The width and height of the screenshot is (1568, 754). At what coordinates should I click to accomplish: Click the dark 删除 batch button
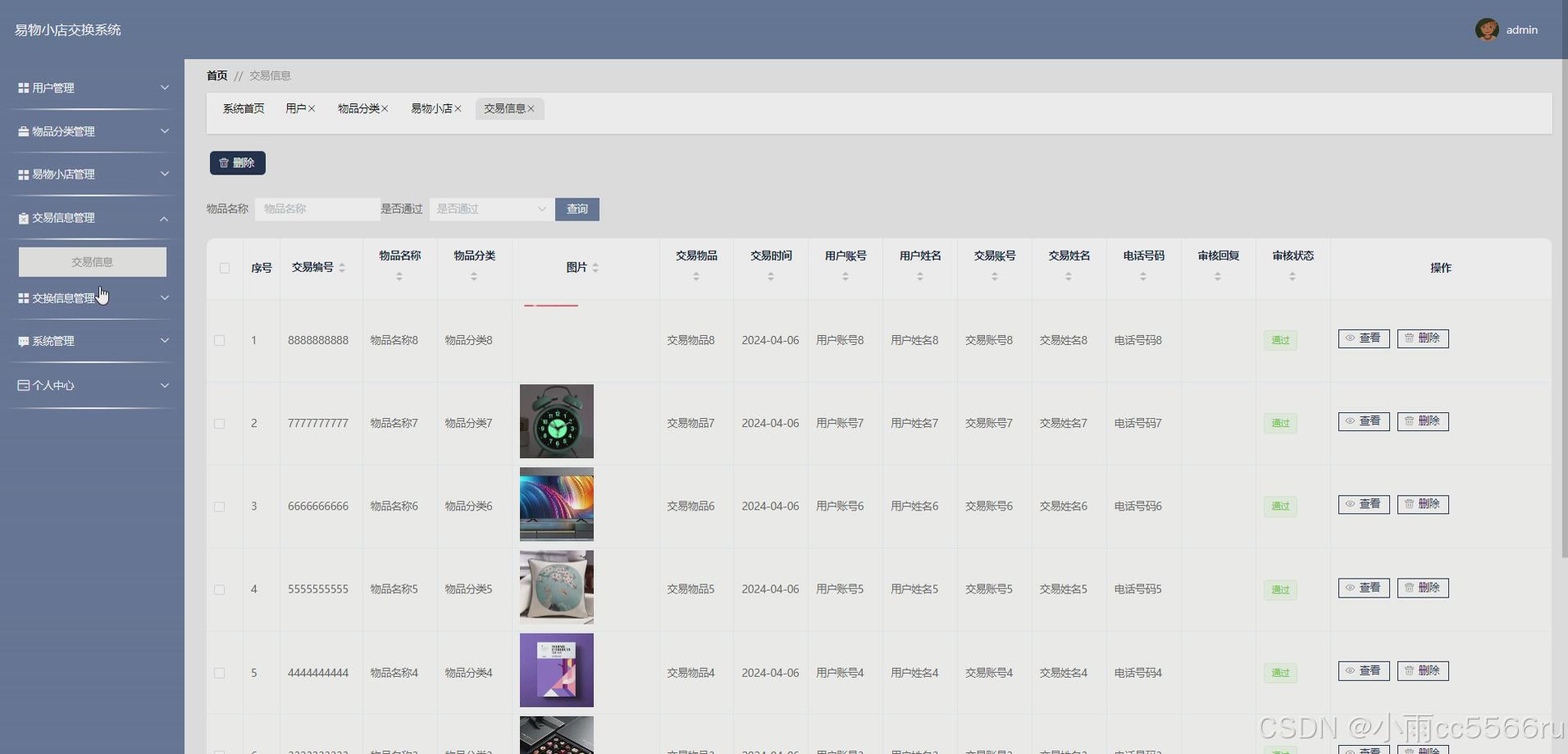(238, 163)
